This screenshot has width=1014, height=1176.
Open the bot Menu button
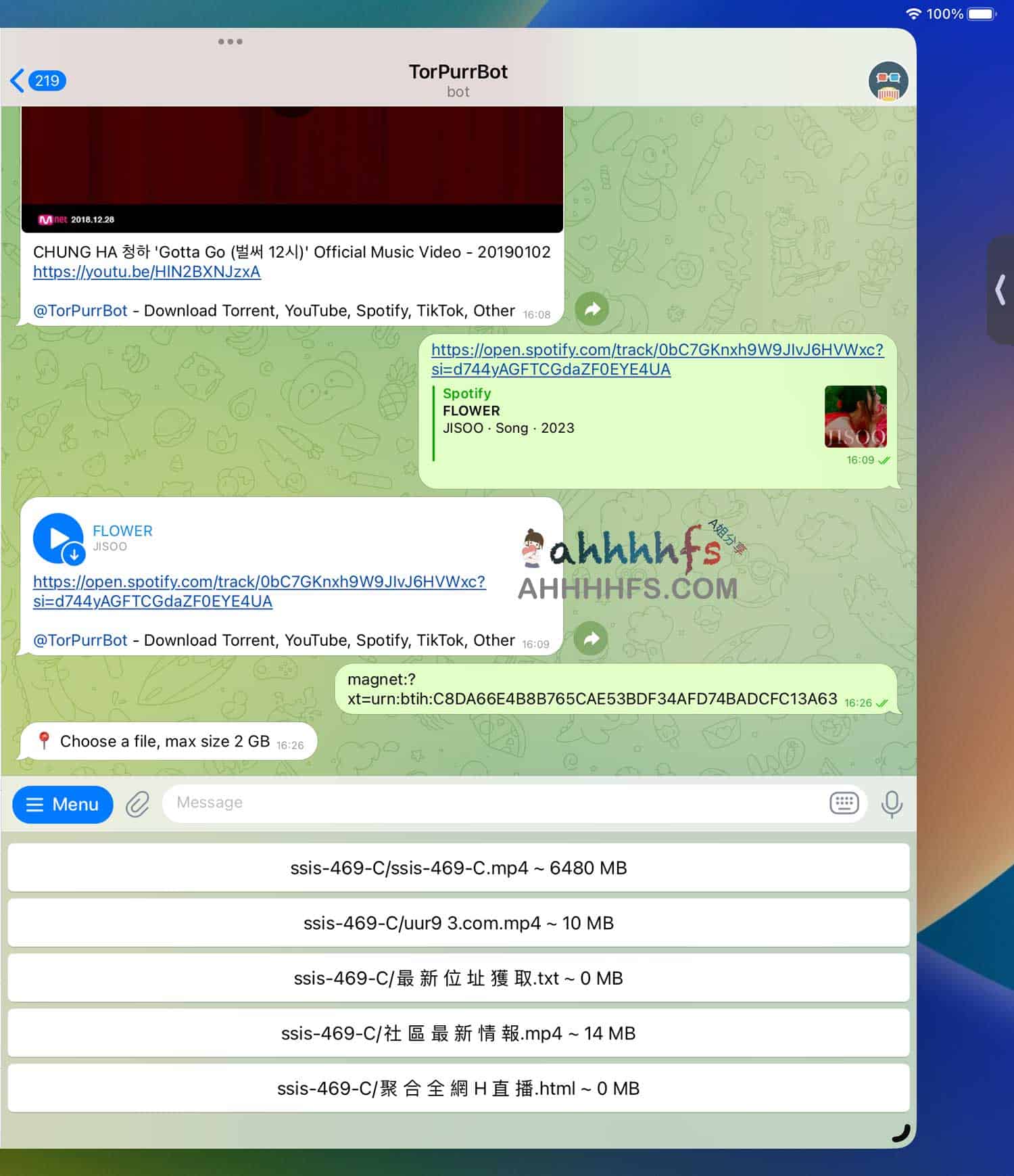[x=63, y=804]
